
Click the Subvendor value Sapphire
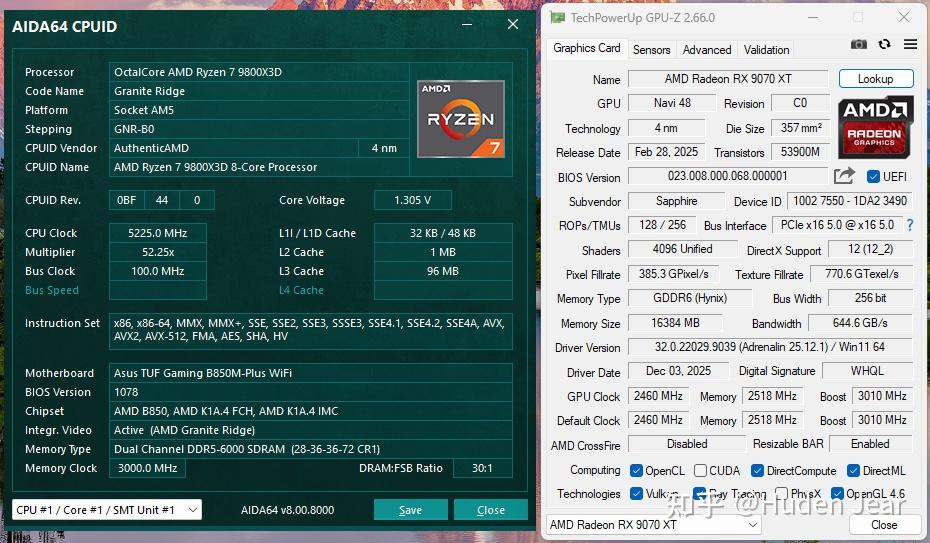677,201
